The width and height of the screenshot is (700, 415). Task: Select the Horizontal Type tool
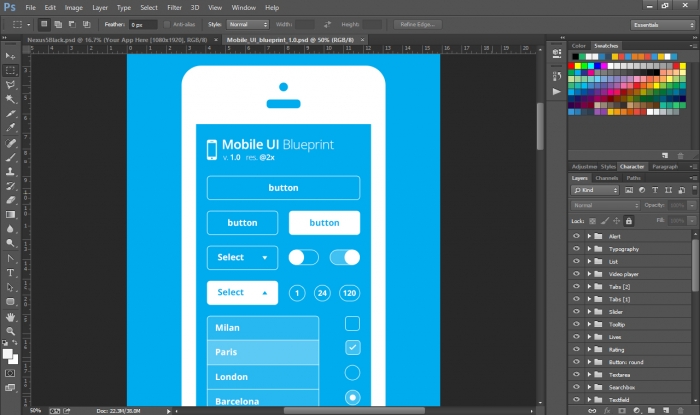[10, 273]
